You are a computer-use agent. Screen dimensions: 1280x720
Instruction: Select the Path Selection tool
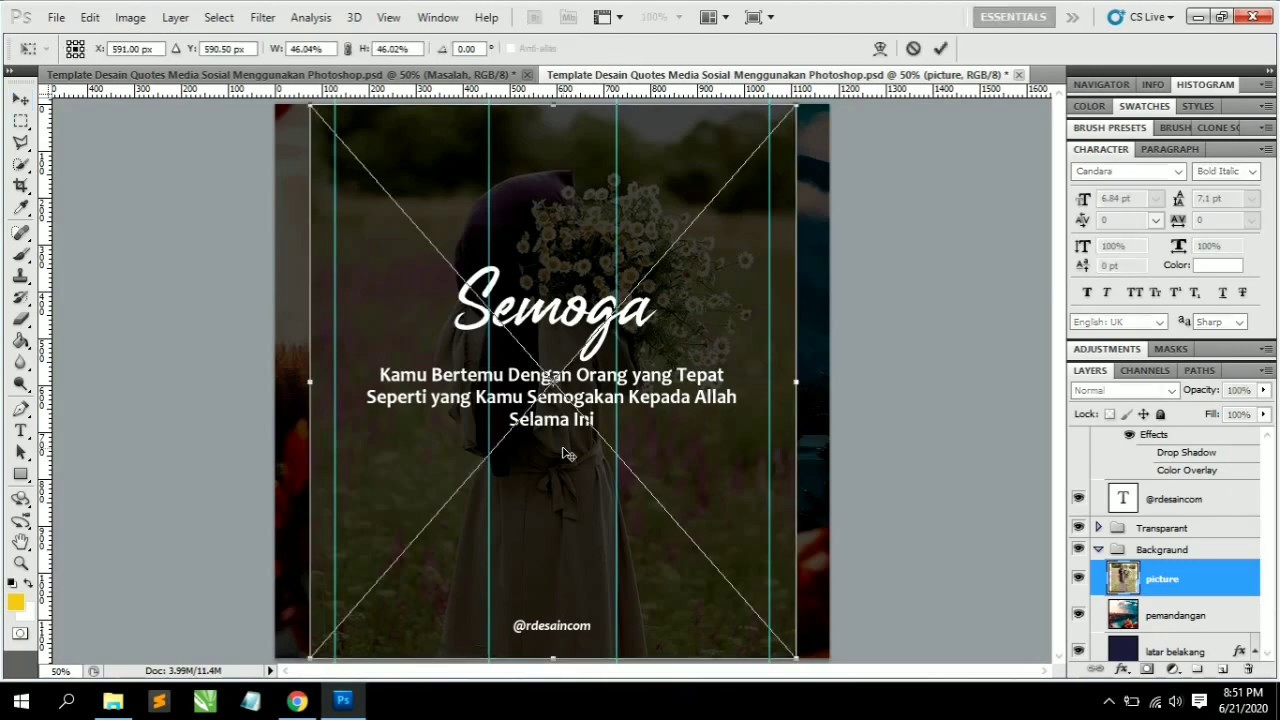click(x=20, y=452)
